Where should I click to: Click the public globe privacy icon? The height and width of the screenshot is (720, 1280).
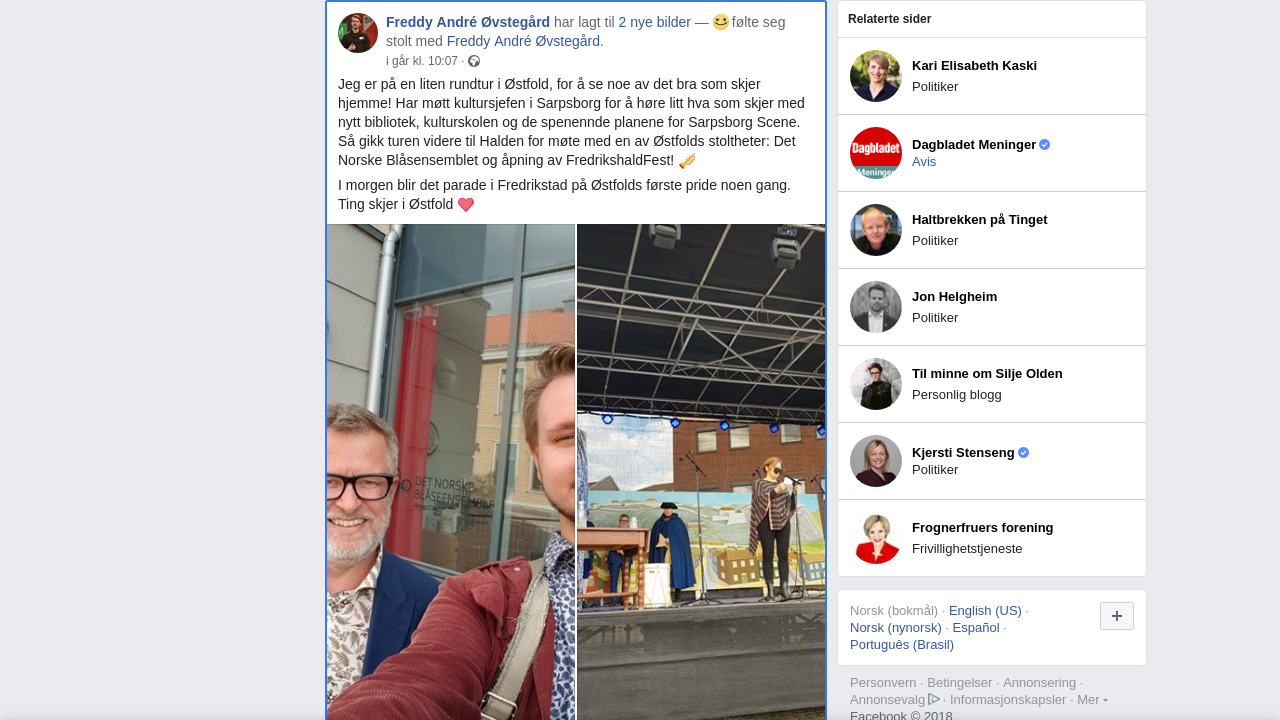click(474, 61)
